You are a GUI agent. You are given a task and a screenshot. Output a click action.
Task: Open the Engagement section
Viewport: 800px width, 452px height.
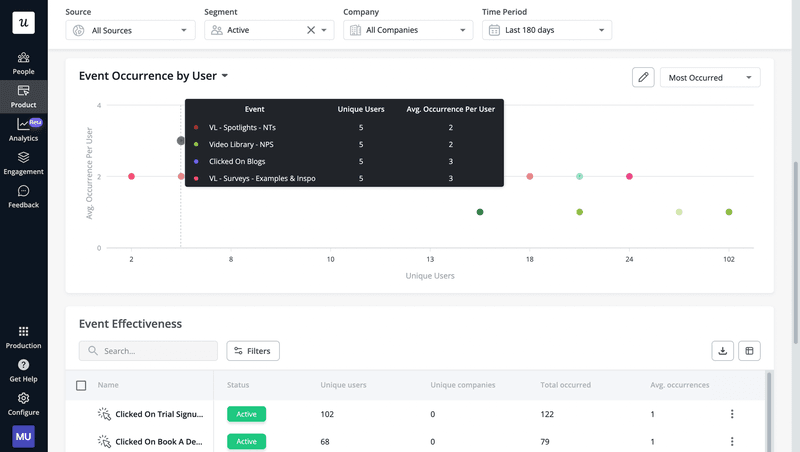point(23,163)
